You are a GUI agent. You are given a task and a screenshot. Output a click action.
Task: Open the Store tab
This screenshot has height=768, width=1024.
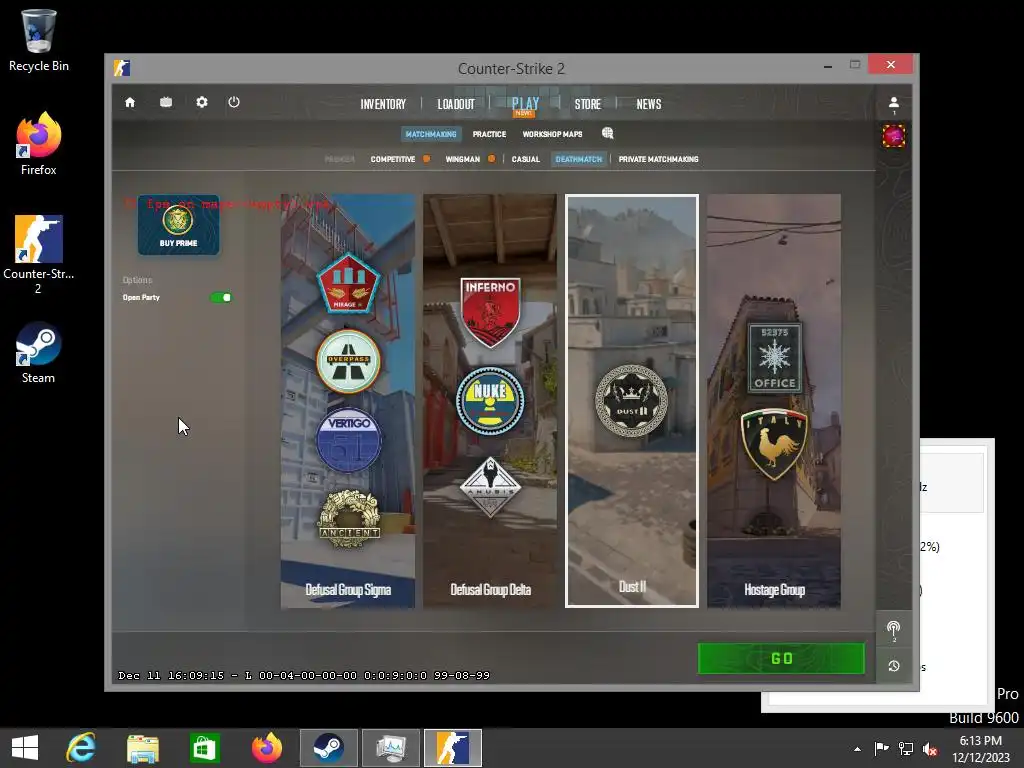[x=588, y=104]
